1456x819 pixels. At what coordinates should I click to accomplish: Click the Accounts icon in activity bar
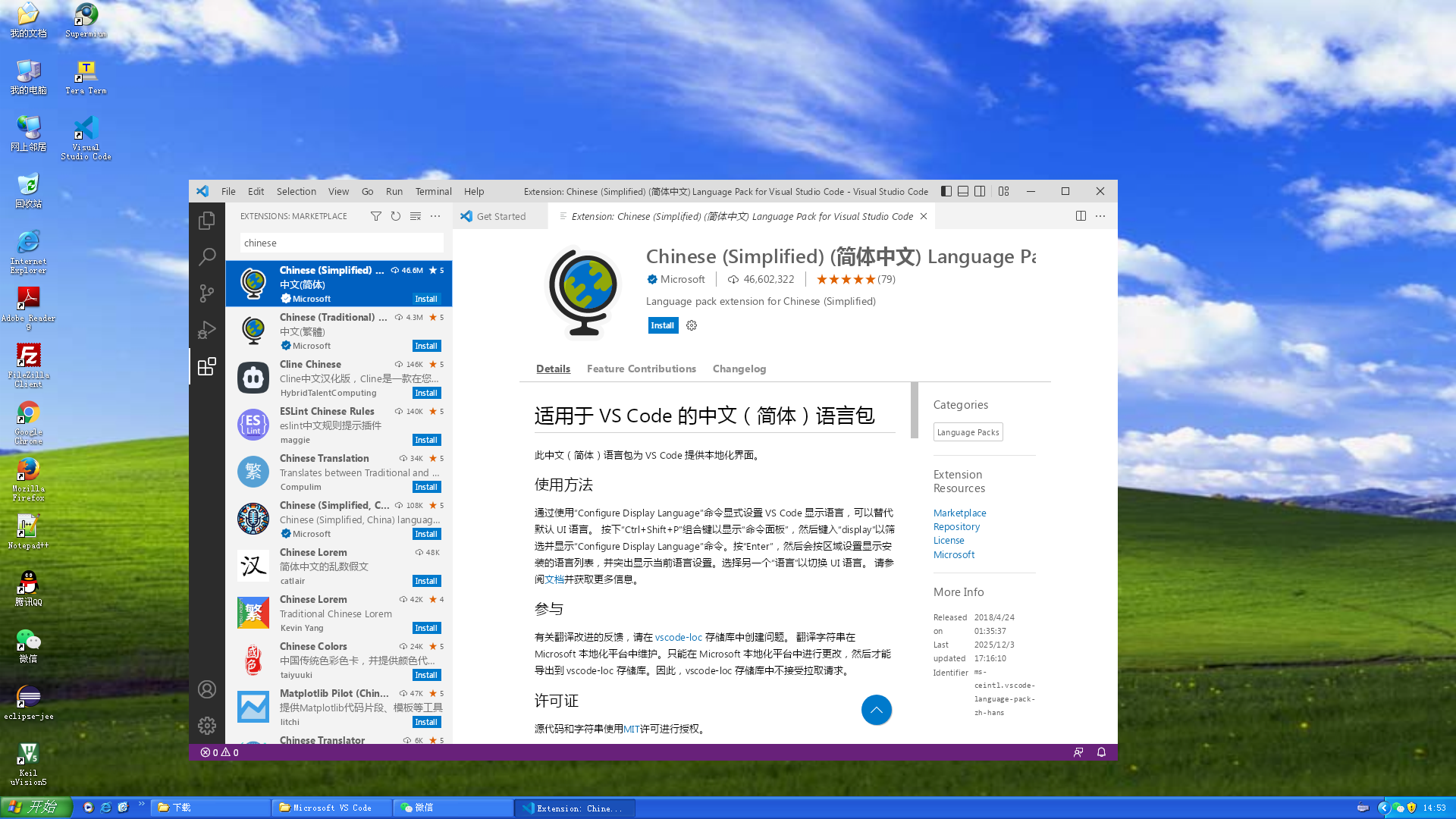click(x=207, y=689)
